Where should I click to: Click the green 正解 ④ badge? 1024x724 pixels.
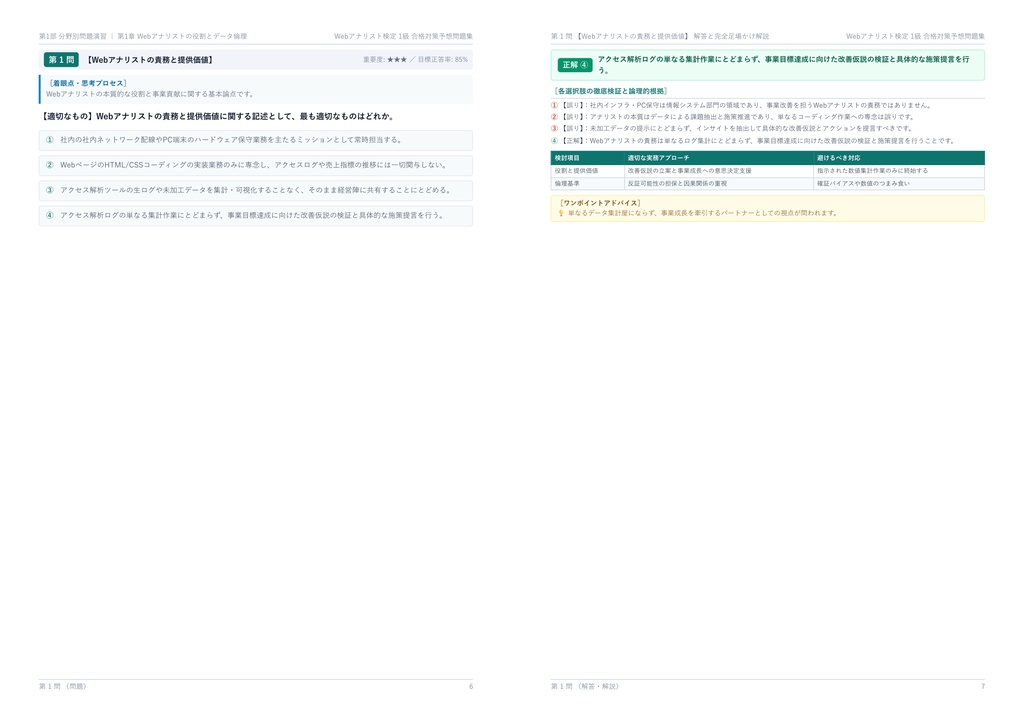click(x=575, y=65)
